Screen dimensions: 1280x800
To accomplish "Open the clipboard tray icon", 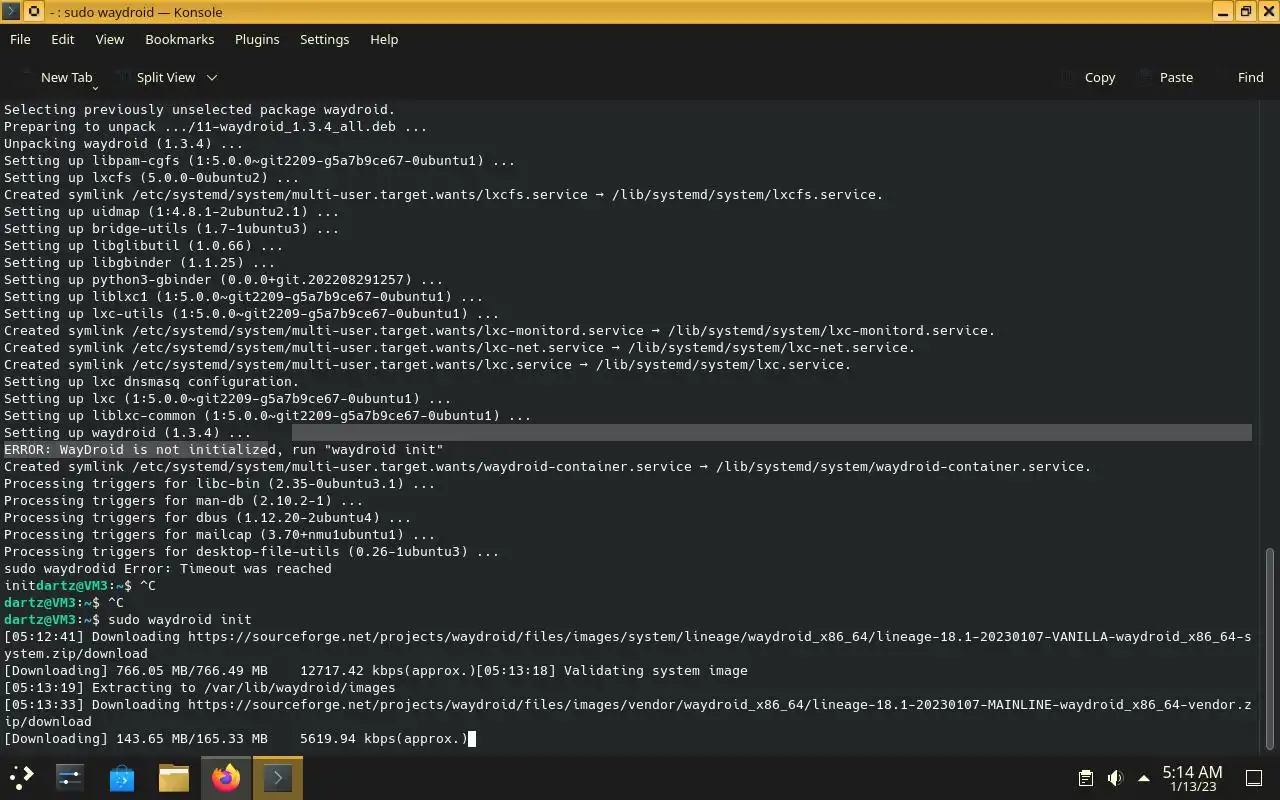I will (x=1085, y=778).
